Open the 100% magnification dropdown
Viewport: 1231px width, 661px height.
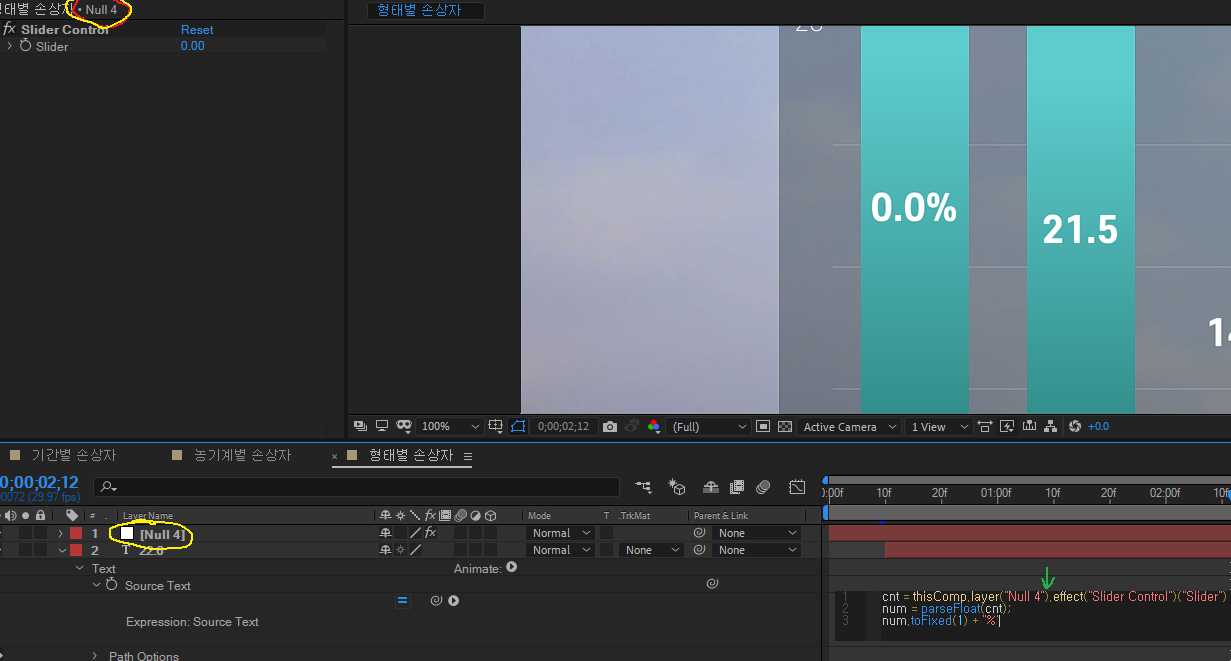(450, 426)
